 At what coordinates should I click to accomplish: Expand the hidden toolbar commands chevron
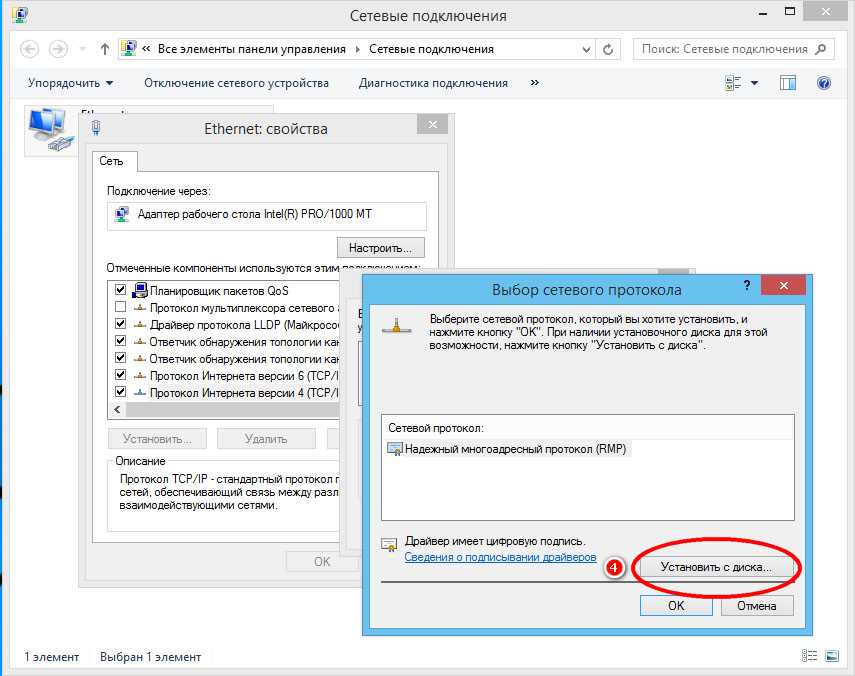(x=535, y=83)
